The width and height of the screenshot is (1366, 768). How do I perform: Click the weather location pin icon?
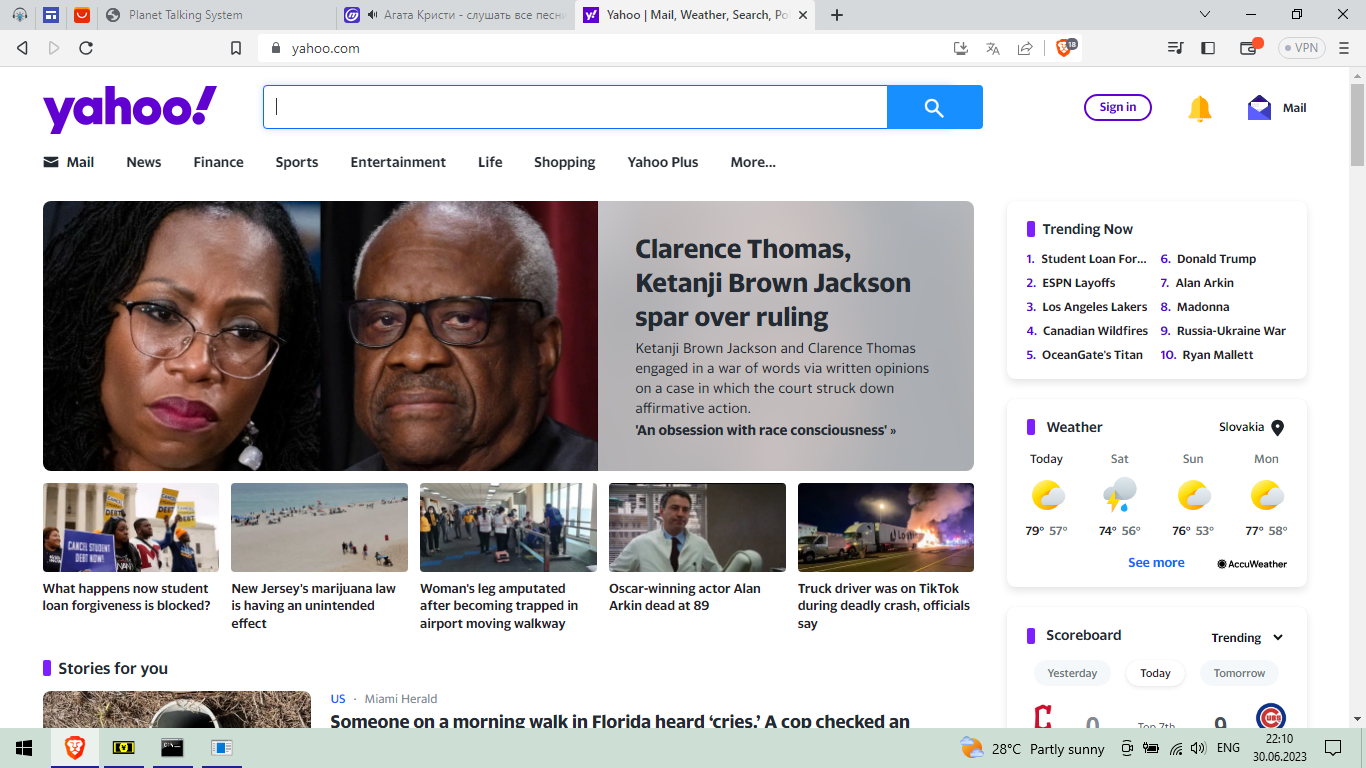(x=1277, y=427)
